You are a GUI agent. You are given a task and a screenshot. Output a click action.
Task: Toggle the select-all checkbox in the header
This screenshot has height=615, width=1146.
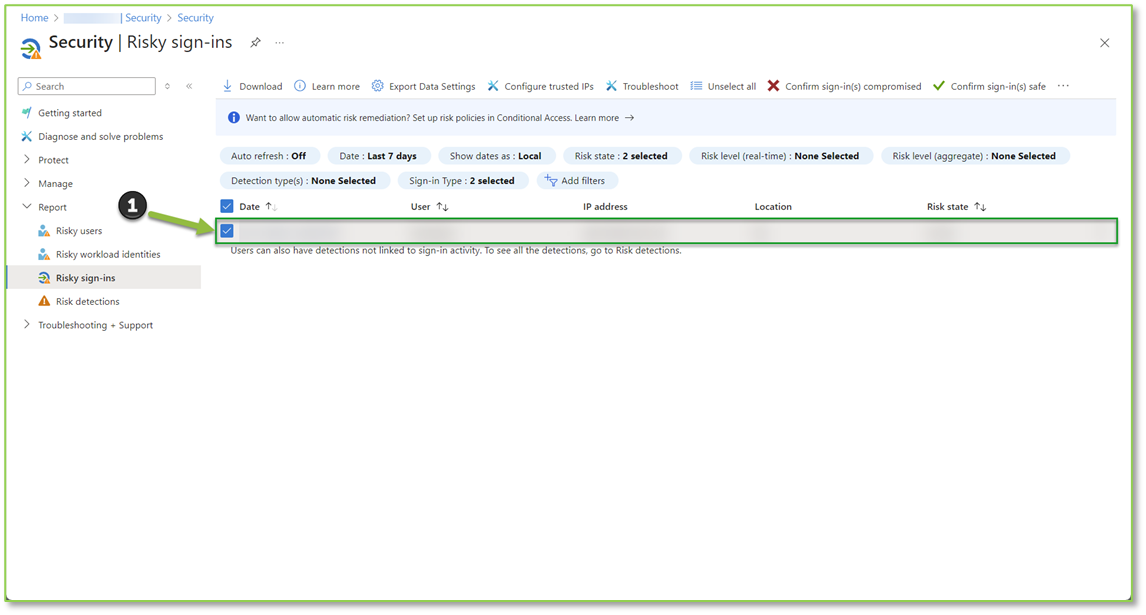[226, 205]
